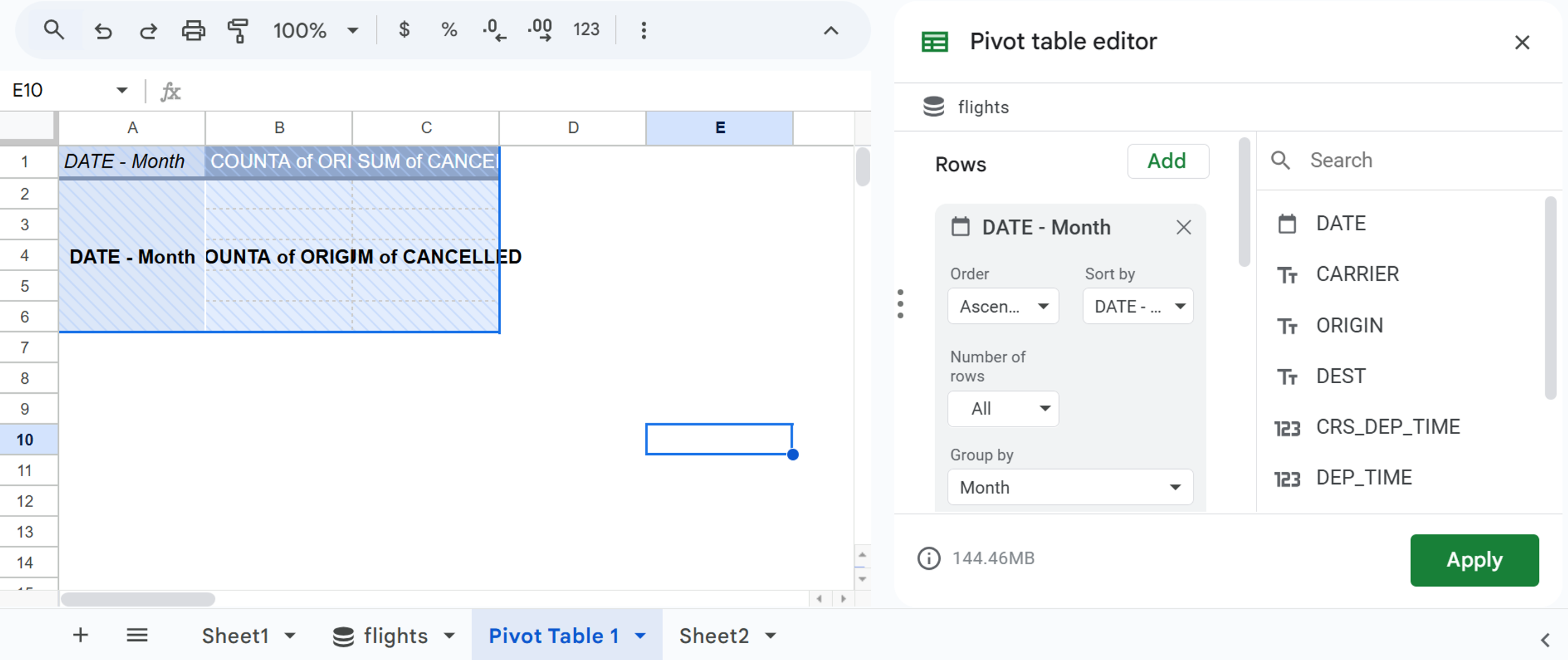The height and width of the screenshot is (660, 1568).
Task: Open the Sort by dropdown
Action: (1137, 306)
